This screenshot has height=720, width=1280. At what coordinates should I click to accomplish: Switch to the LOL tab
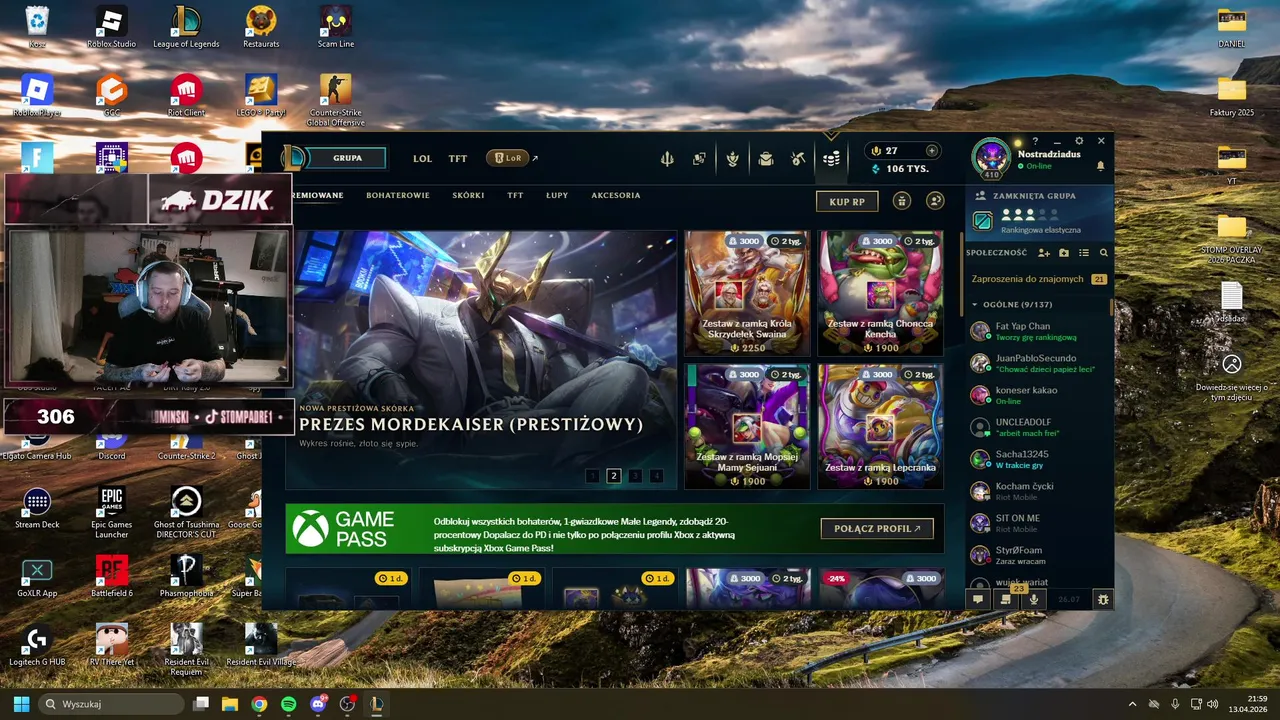coord(423,158)
